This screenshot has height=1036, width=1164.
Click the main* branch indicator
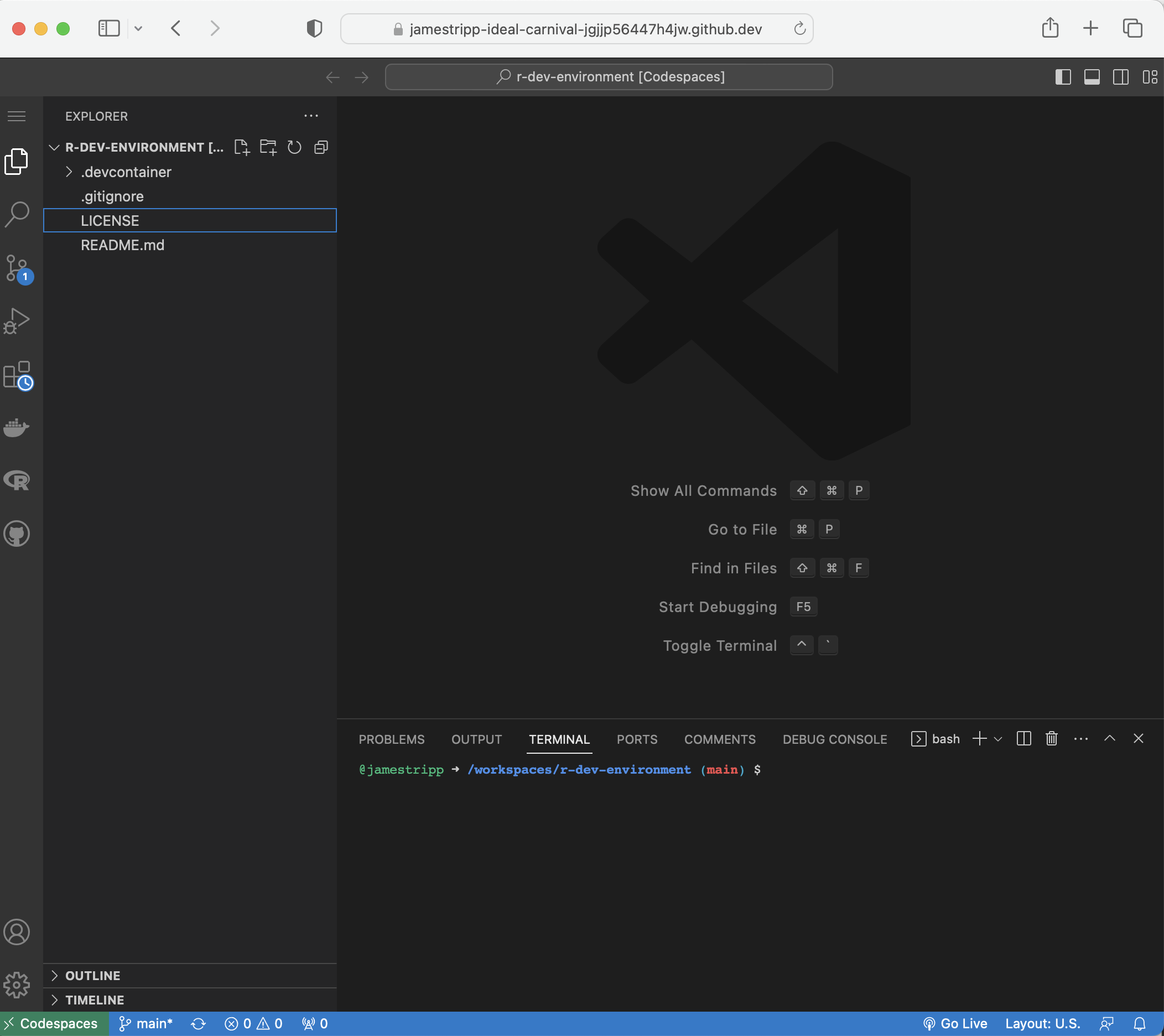pyautogui.click(x=146, y=1023)
